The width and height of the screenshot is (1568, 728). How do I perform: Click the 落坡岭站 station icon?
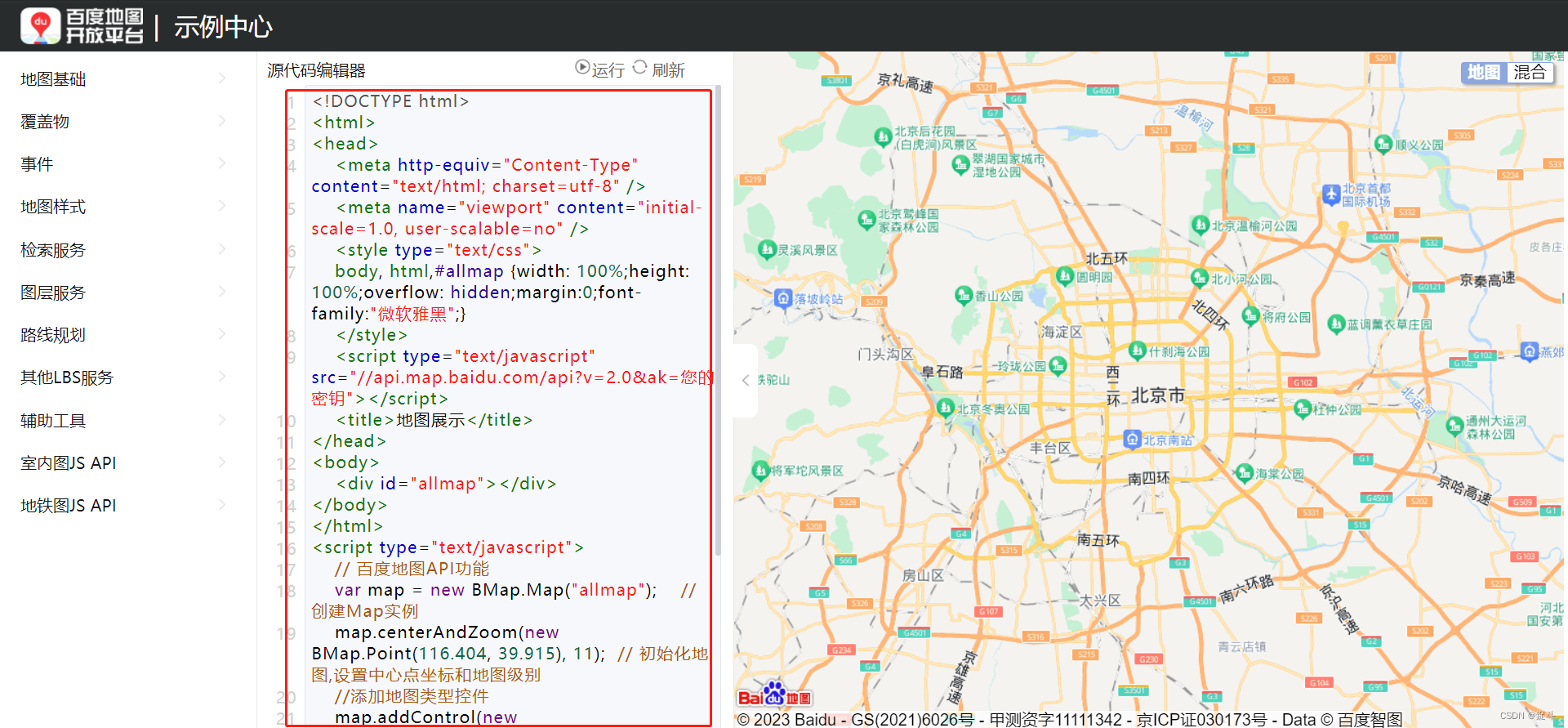click(783, 298)
